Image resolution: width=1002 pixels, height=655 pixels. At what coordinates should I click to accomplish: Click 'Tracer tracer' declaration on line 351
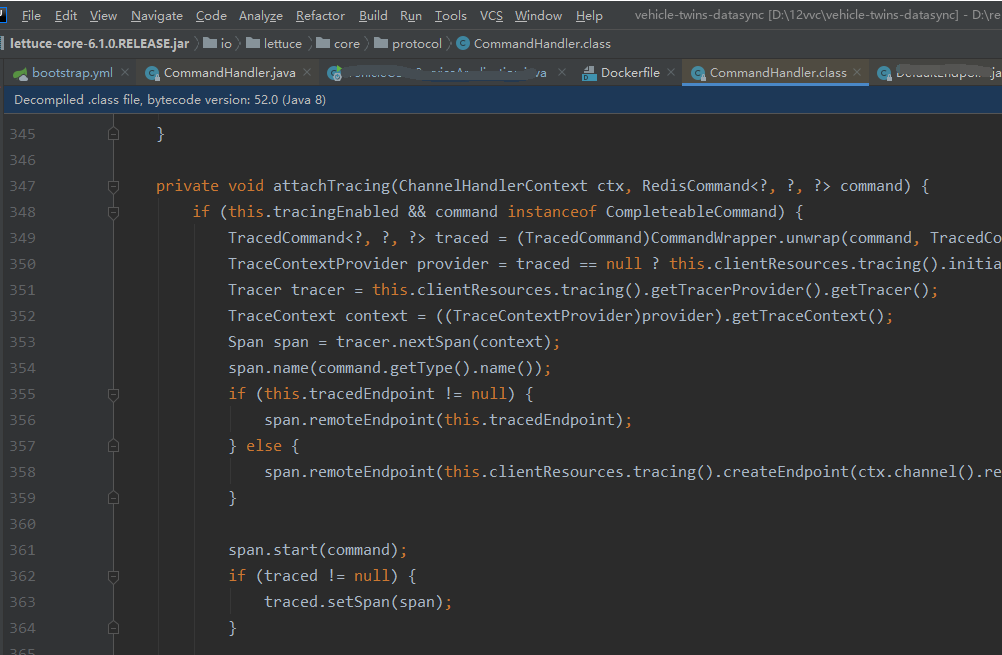[x=286, y=290]
